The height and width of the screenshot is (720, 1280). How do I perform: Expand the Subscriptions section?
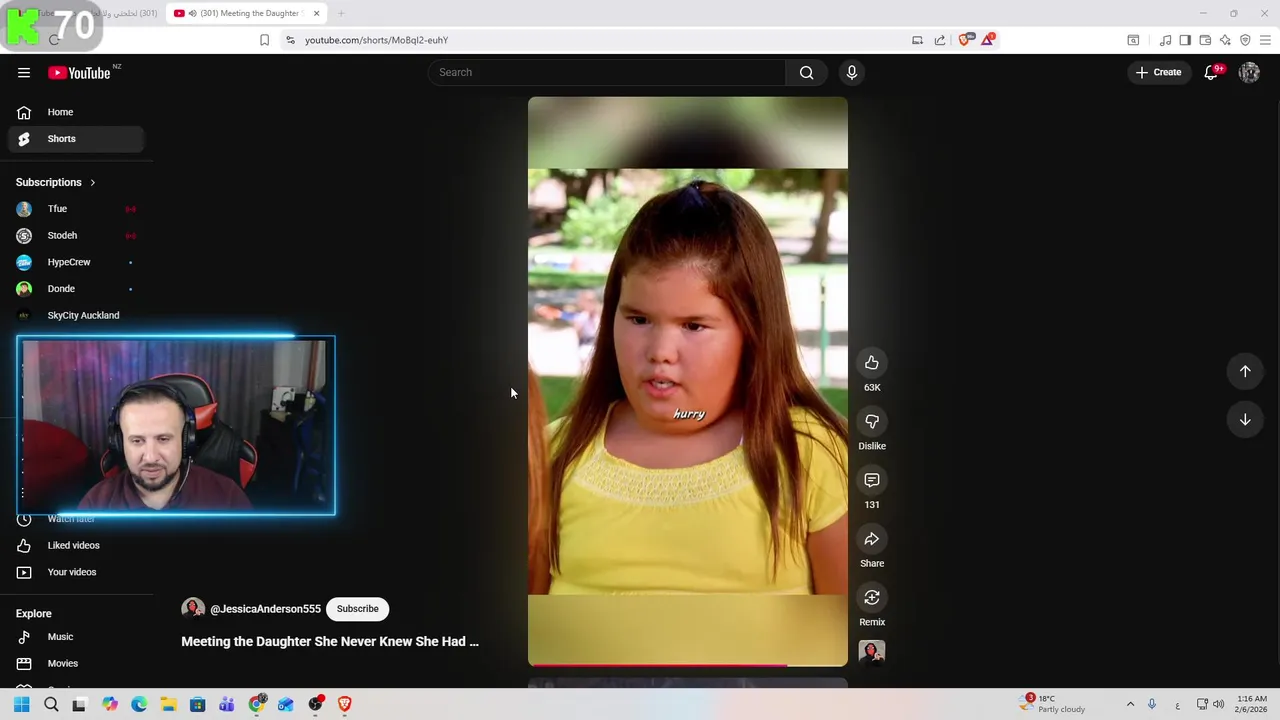[56, 182]
